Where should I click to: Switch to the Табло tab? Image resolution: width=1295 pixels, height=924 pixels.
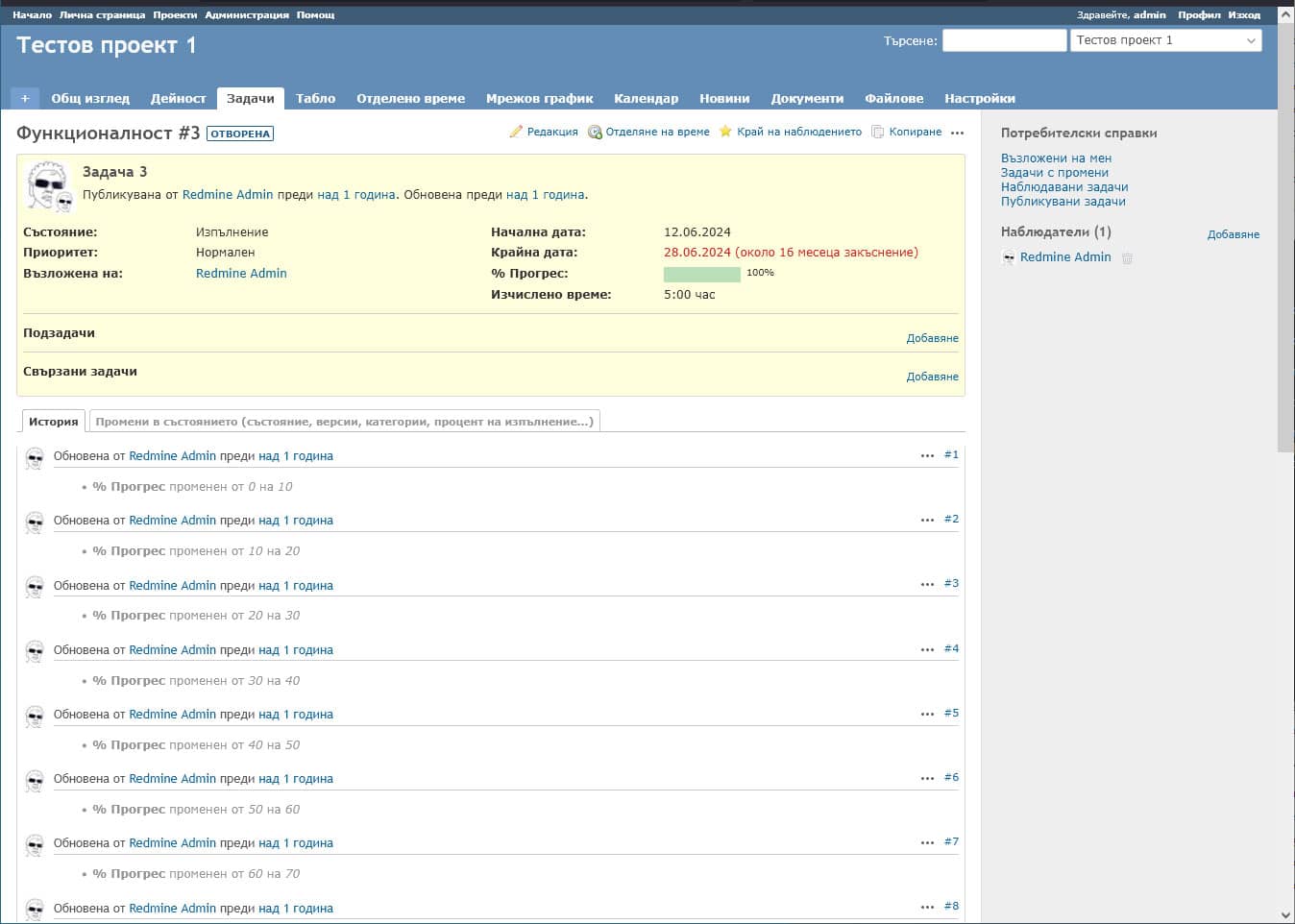[x=315, y=98]
